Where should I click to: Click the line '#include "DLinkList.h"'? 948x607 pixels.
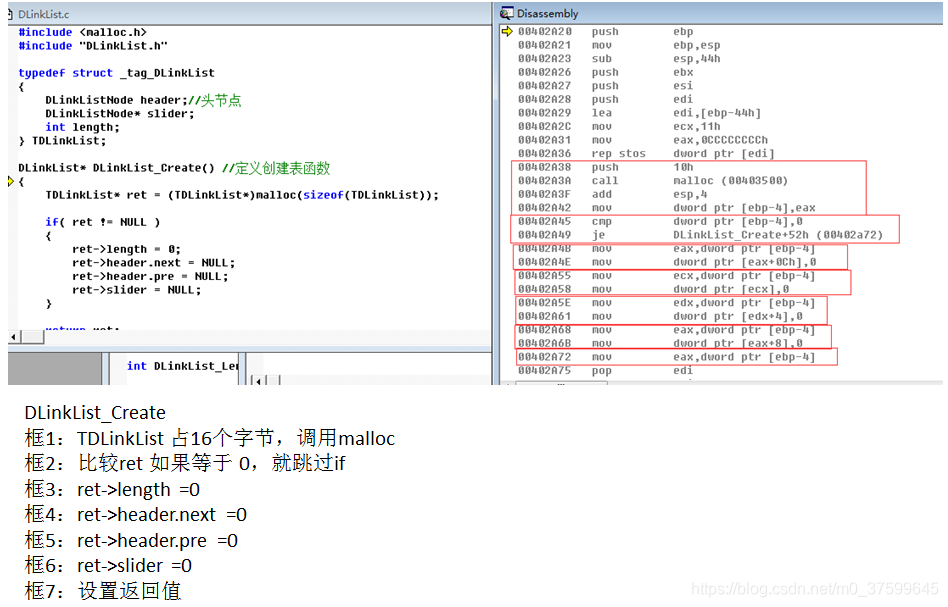[93, 45]
